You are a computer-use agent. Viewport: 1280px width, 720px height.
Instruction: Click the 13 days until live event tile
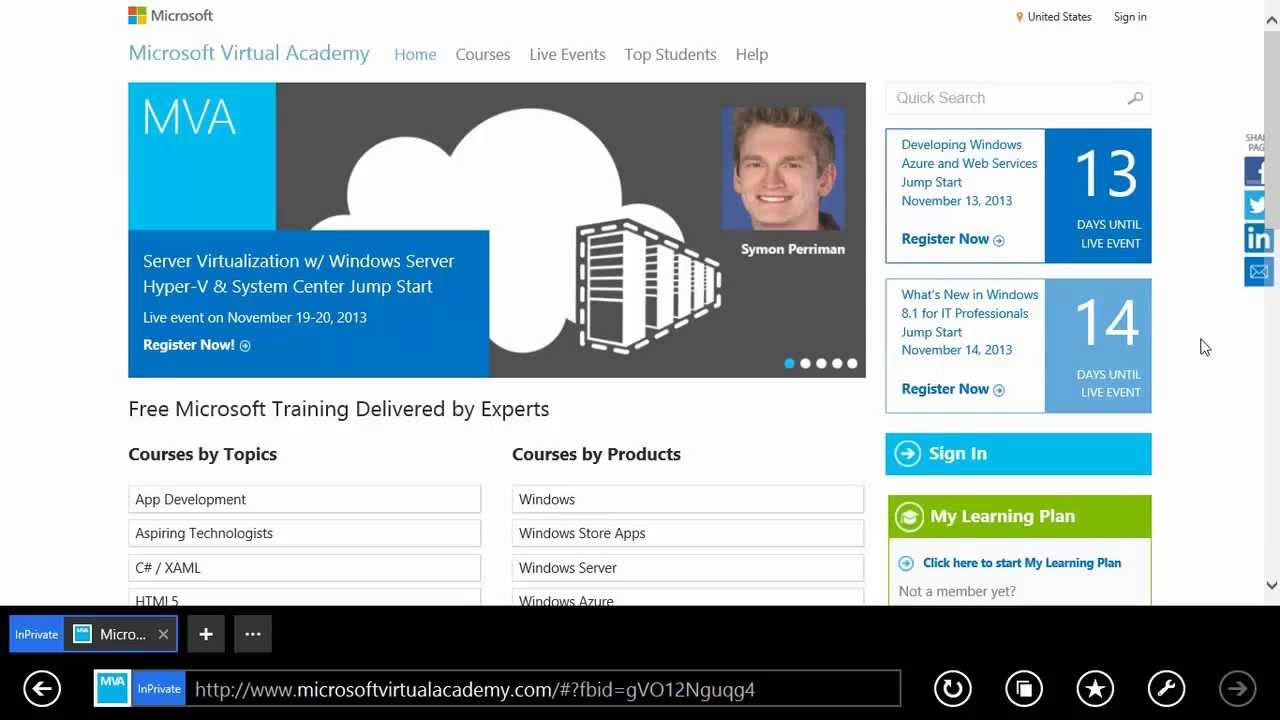1098,196
